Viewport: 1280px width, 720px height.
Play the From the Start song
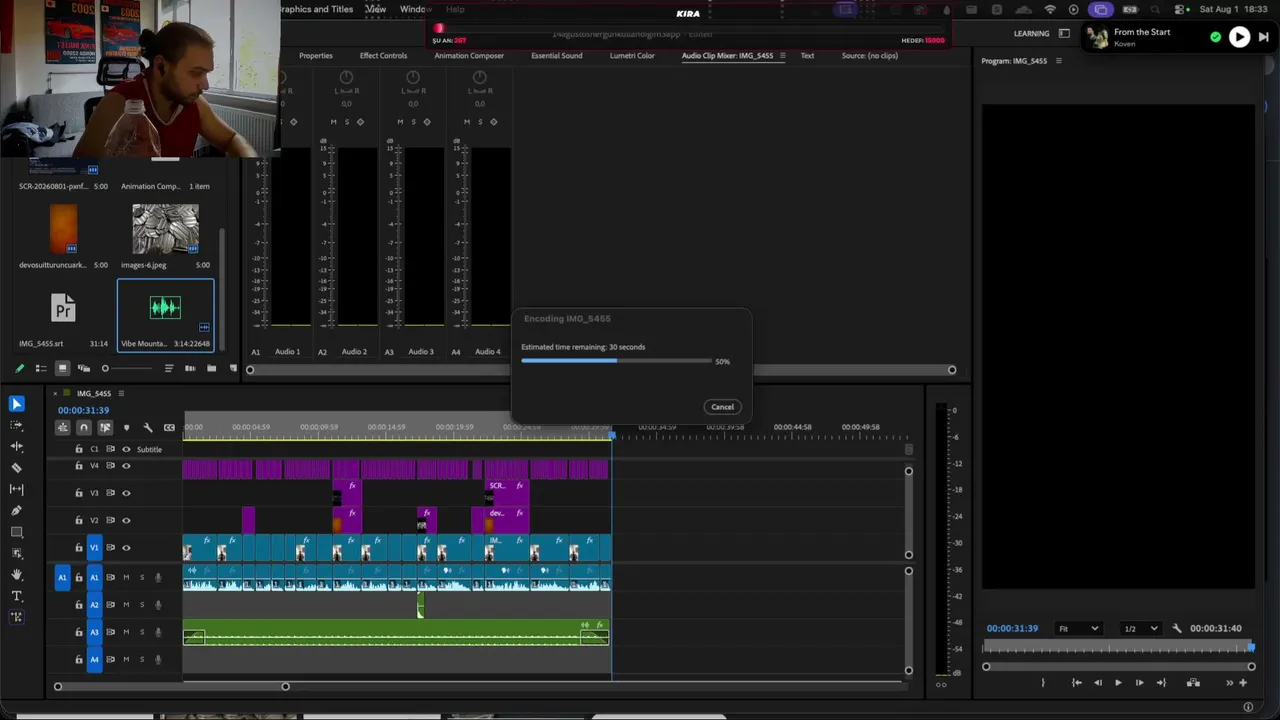(x=1239, y=37)
